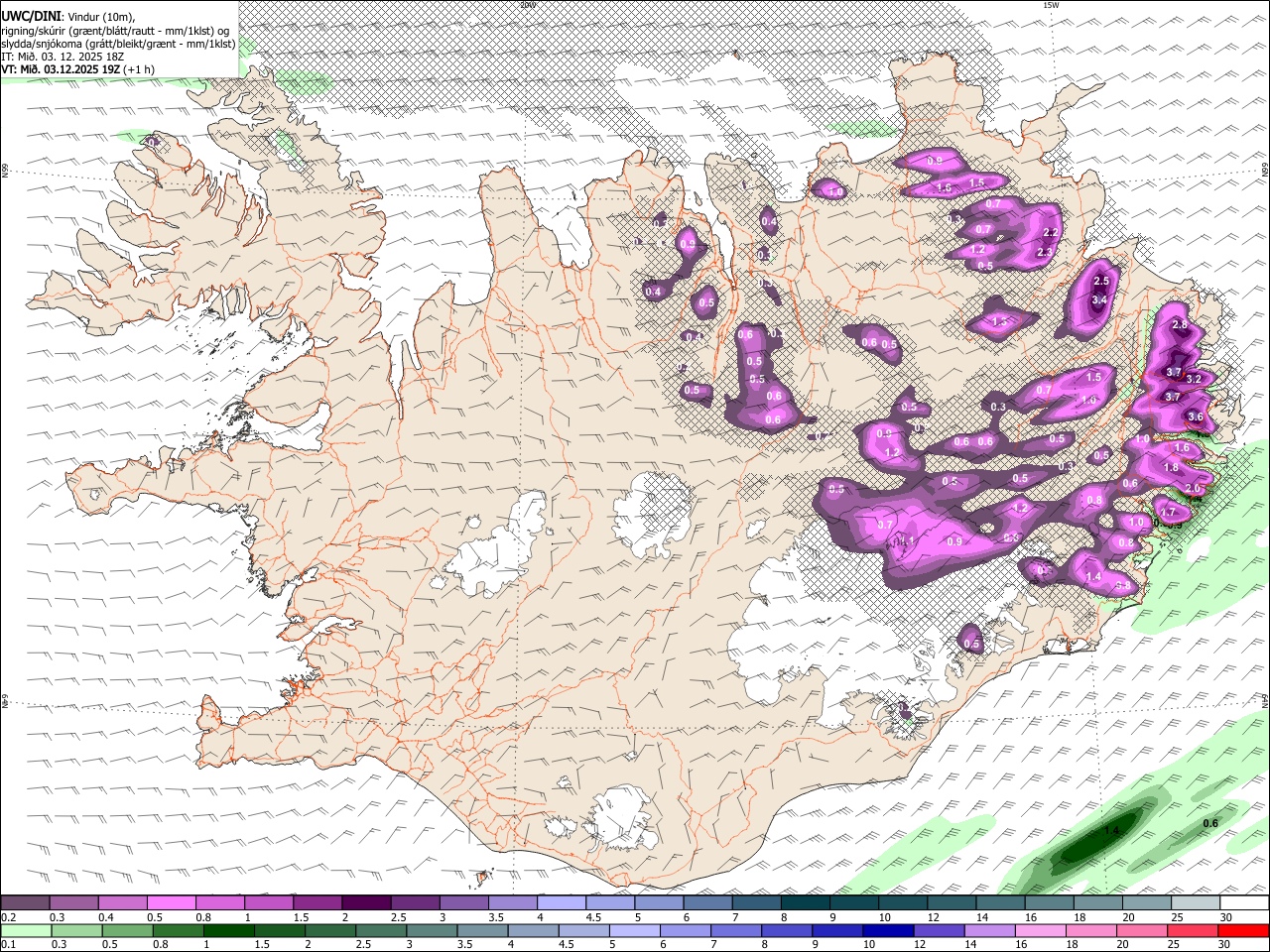Image resolution: width=1270 pixels, height=952 pixels.
Task: Click the 3.4 snowfall value on the map
Action: click(x=1099, y=300)
